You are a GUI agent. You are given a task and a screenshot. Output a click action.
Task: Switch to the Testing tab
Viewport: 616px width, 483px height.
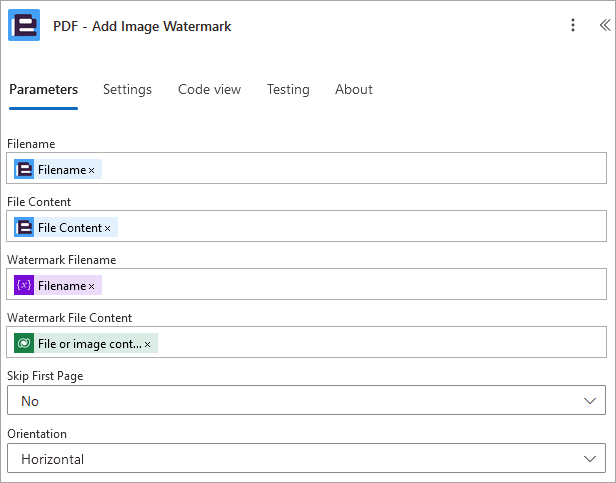288,90
